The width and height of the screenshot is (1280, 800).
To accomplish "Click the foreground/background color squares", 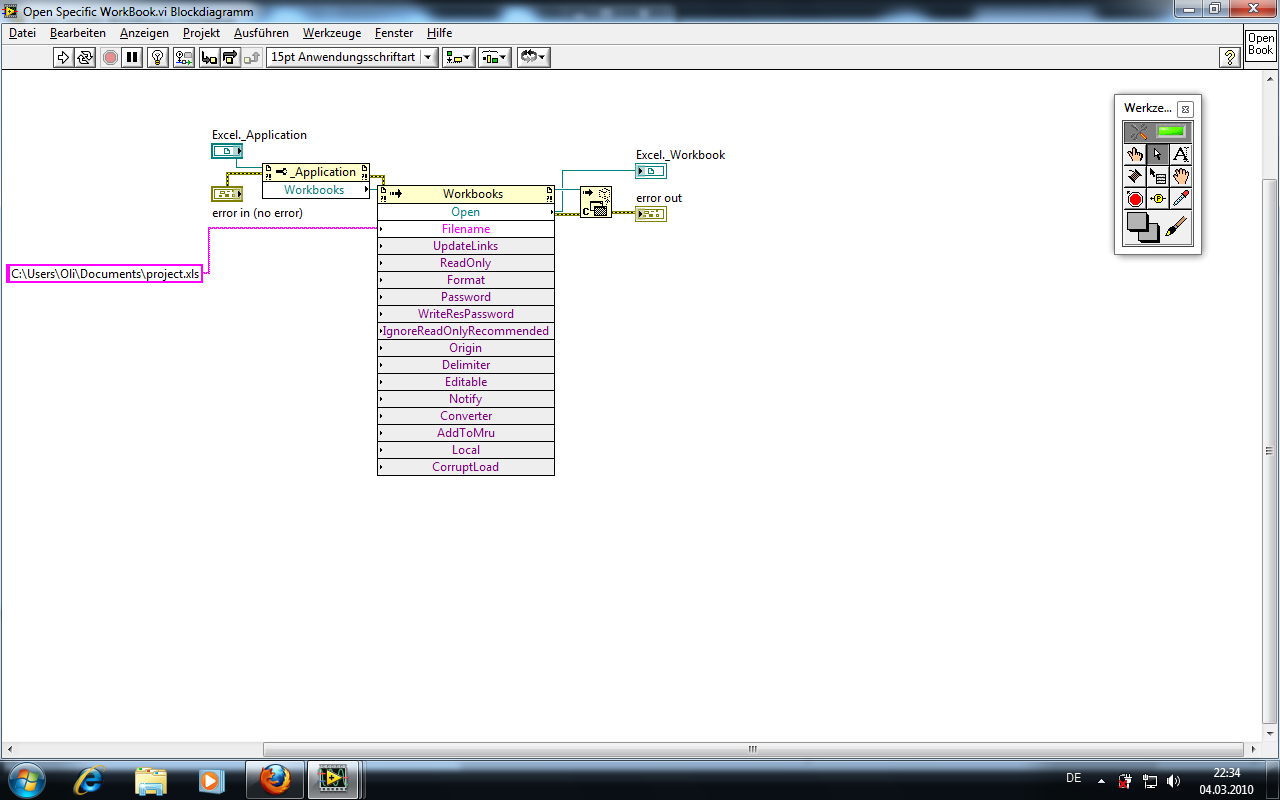I will tap(1142, 228).
